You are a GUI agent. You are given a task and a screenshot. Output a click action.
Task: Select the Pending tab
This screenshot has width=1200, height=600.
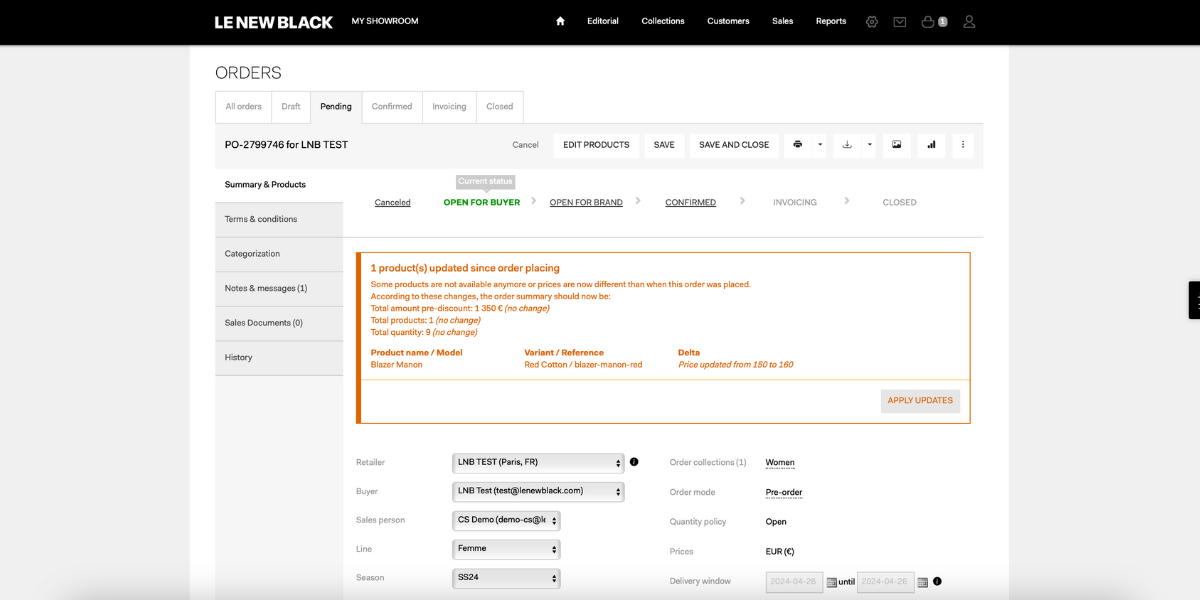(x=336, y=107)
